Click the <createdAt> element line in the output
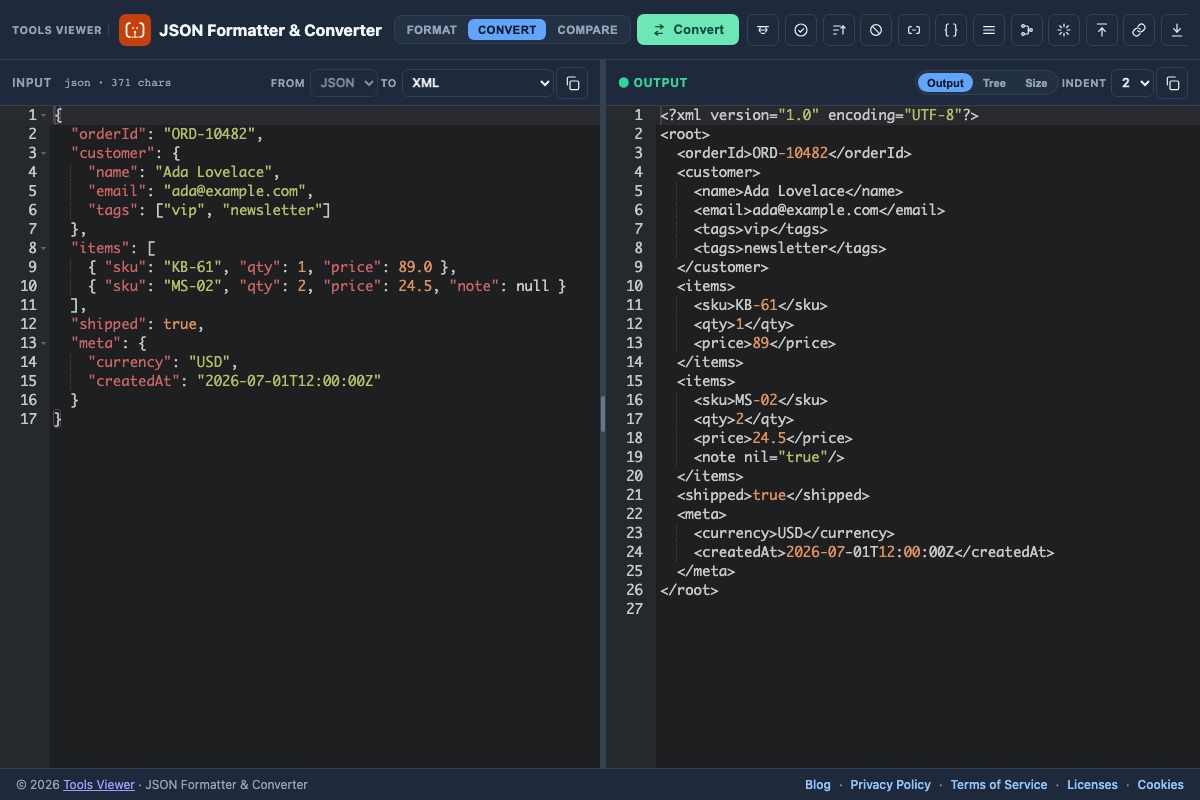This screenshot has height=800, width=1200. 874,552
